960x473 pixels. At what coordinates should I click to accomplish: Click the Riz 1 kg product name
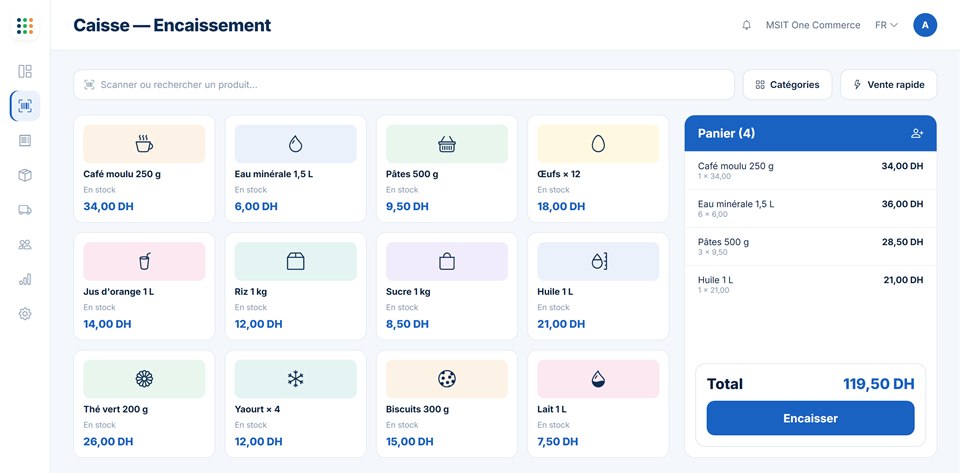coord(251,292)
